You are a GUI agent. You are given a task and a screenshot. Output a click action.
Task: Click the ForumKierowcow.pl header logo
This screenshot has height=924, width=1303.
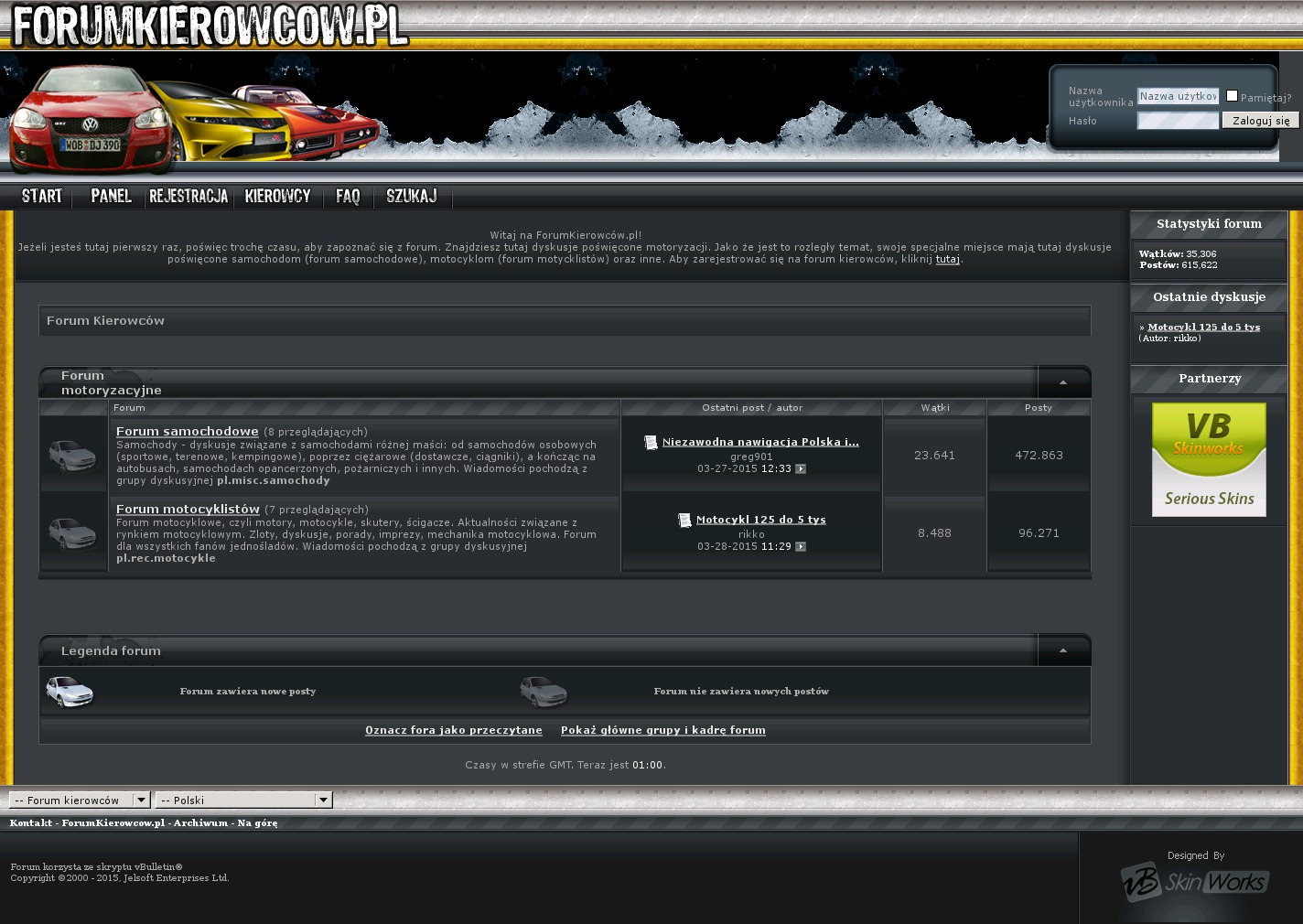pyautogui.click(x=210, y=26)
